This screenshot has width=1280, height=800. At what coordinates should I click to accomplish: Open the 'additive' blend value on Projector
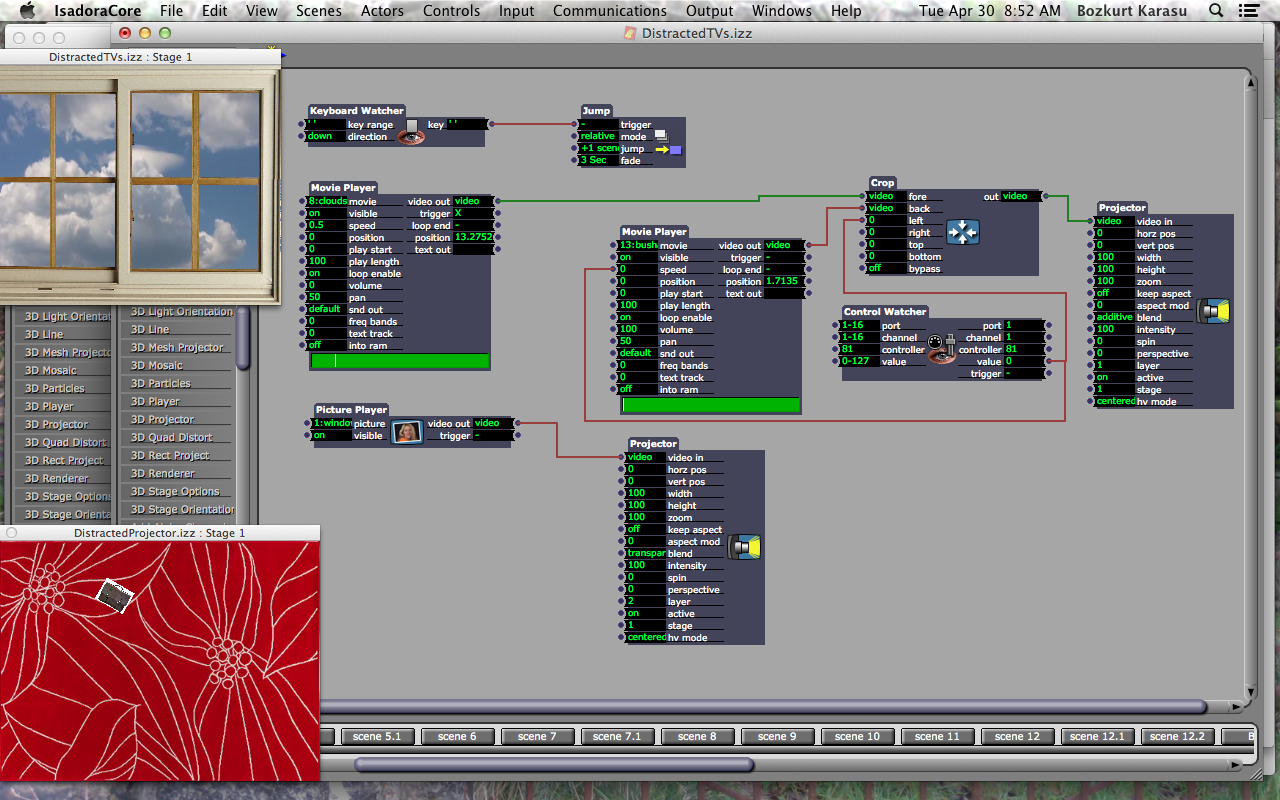[1115, 317]
